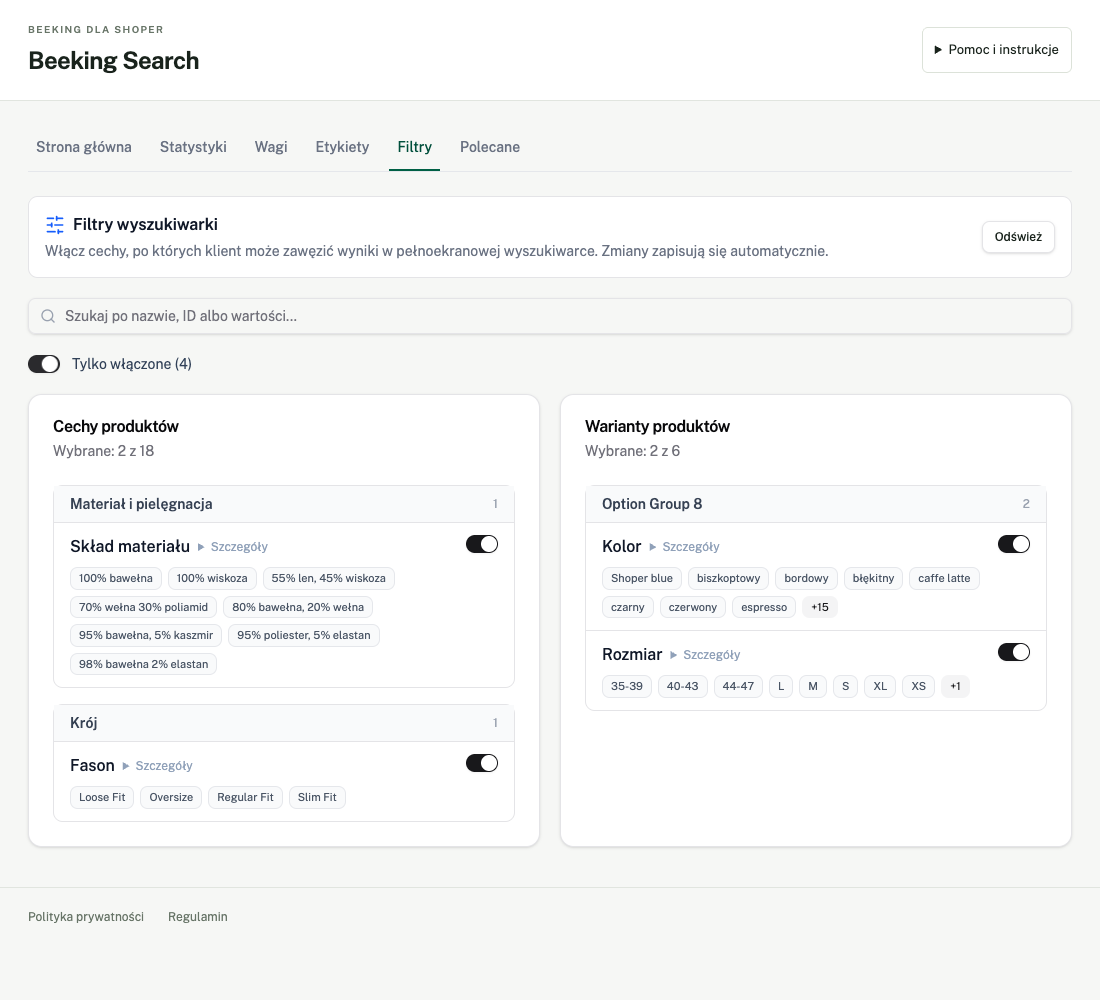The image size is (1100, 1000).
Task: Focus the Szukaj po nazwie search field
Action: 550,316
